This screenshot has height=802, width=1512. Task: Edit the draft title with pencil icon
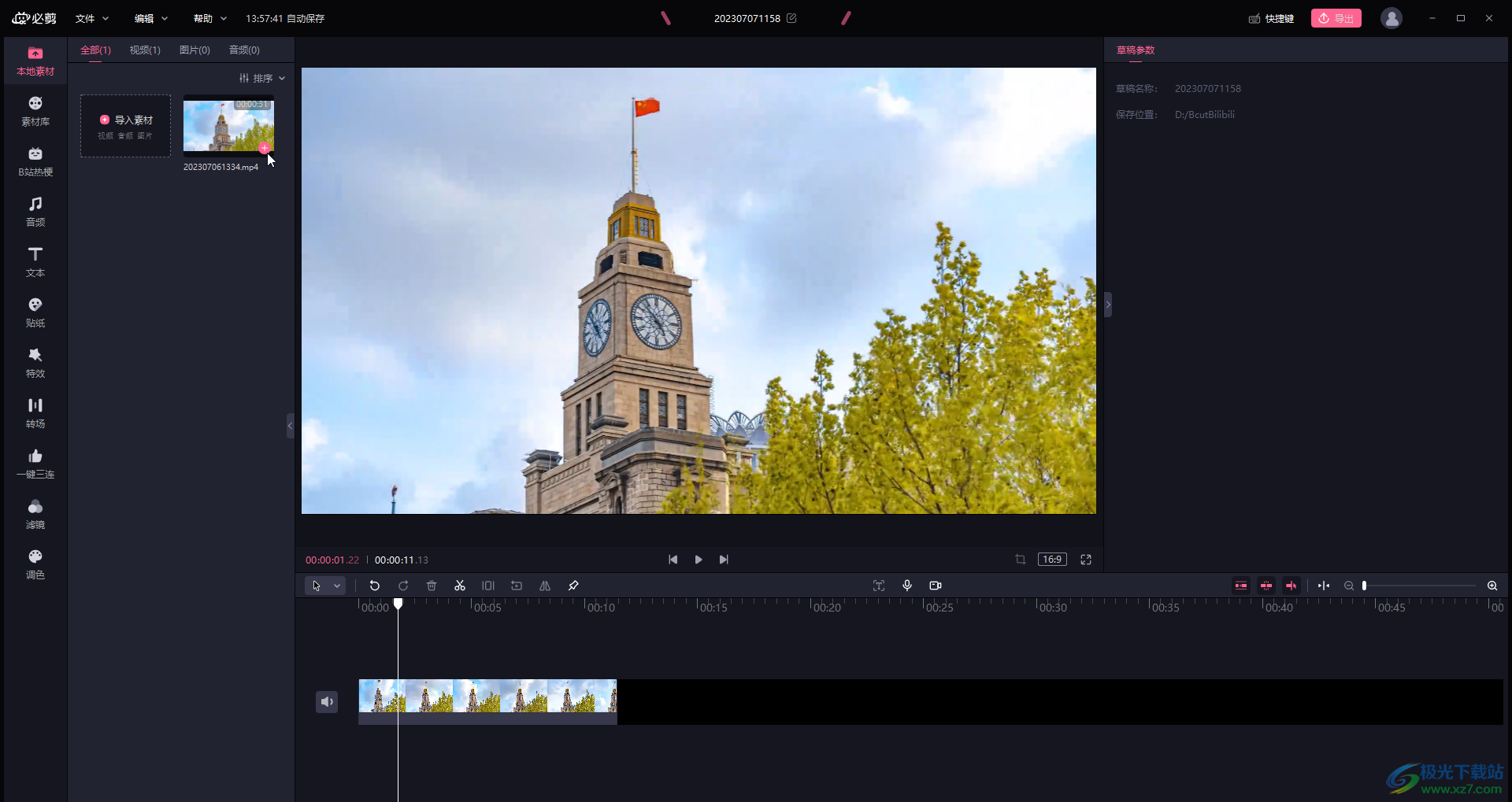click(x=791, y=18)
